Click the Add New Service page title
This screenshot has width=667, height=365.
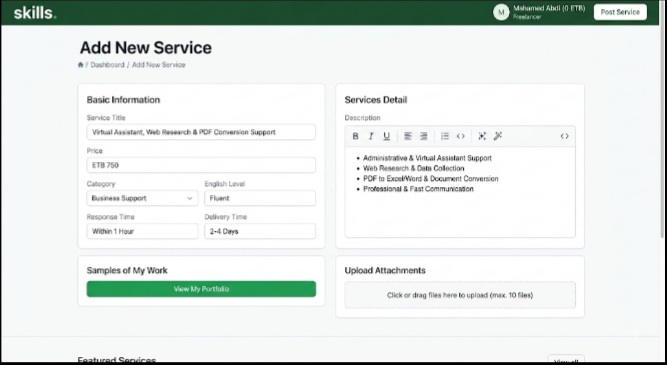click(145, 48)
